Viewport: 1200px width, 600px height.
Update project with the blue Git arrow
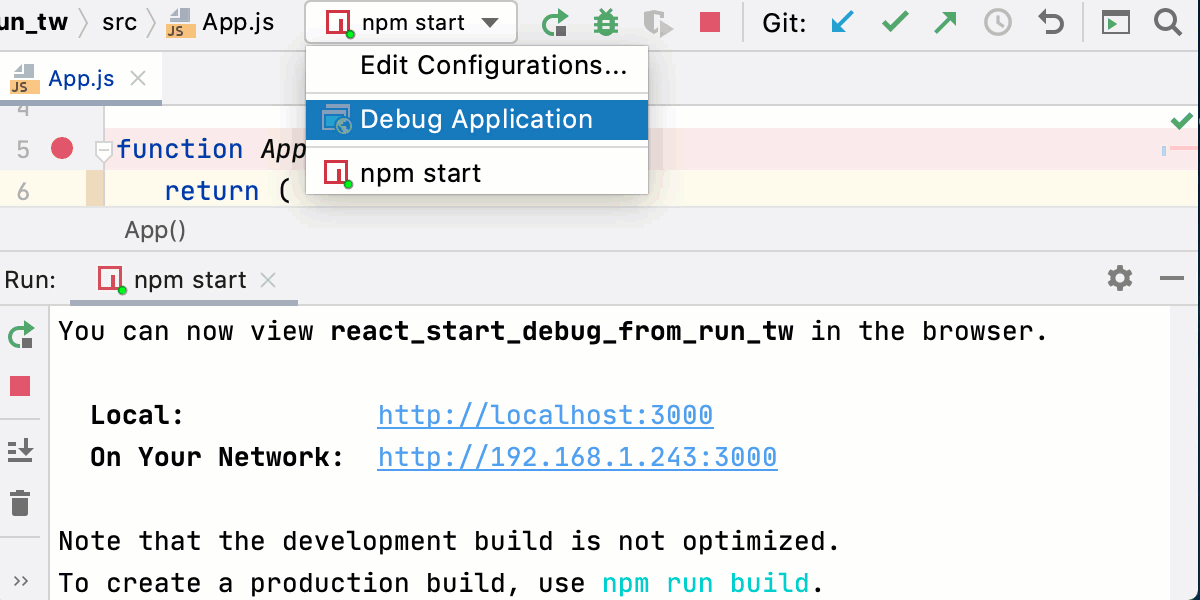tap(841, 22)
